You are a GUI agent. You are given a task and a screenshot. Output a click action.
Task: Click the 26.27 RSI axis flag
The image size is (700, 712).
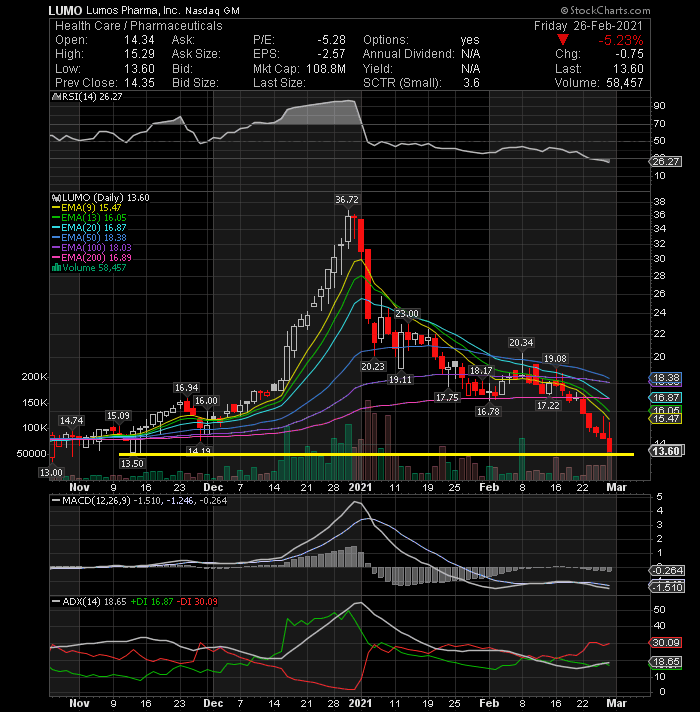coord(665,162)
